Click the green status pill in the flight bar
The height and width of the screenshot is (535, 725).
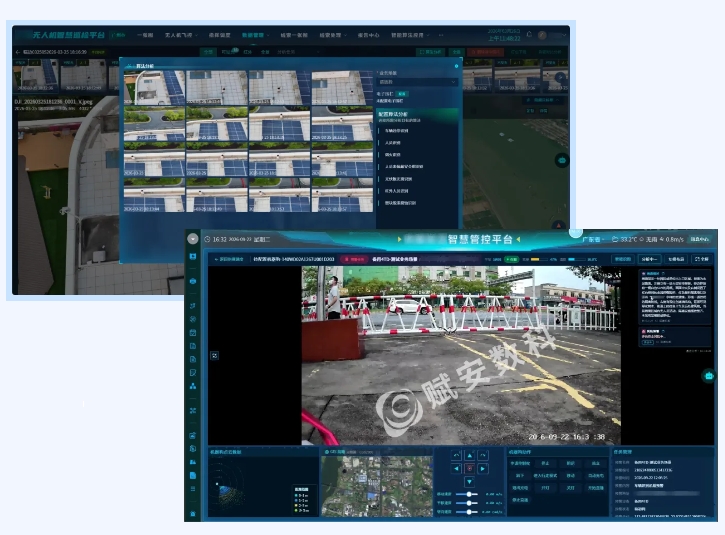tap(511, 259)
